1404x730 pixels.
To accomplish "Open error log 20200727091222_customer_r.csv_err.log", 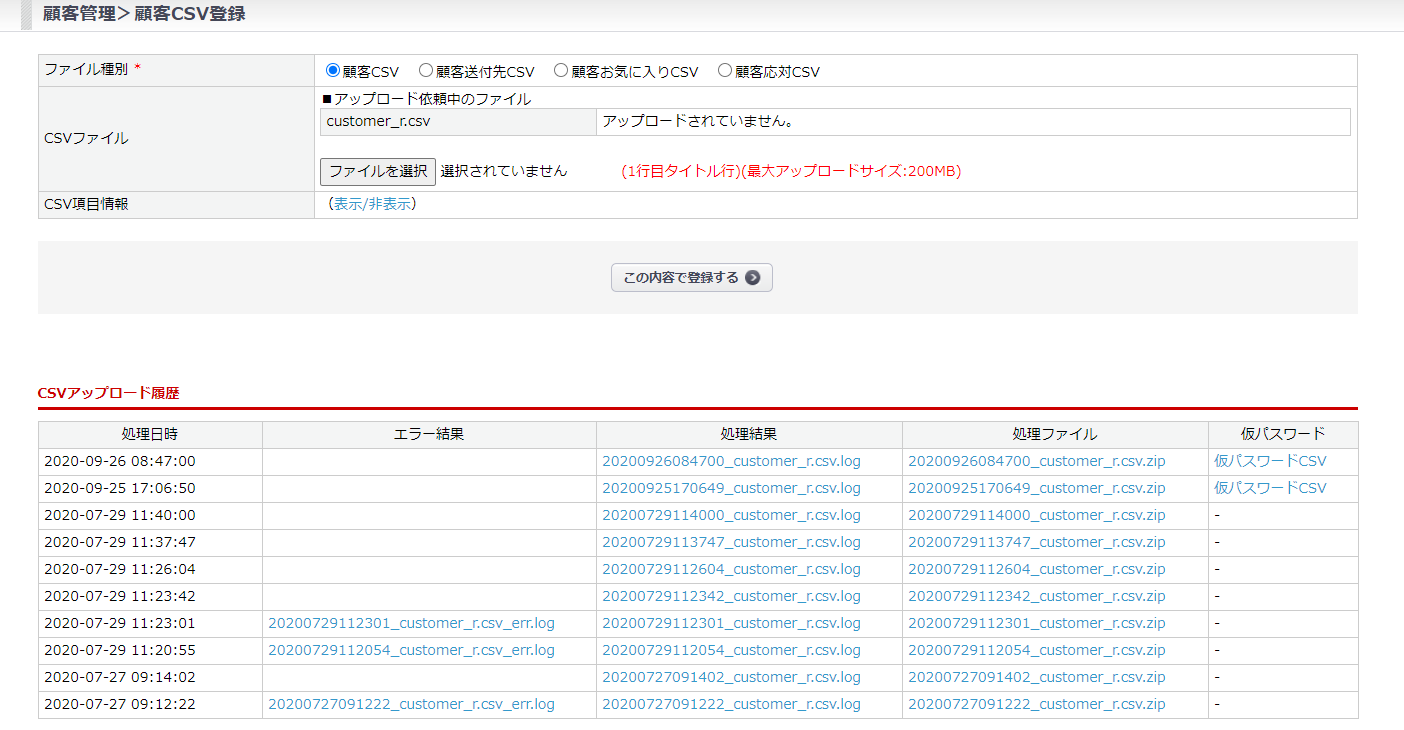I will click(x=411, y=704).
